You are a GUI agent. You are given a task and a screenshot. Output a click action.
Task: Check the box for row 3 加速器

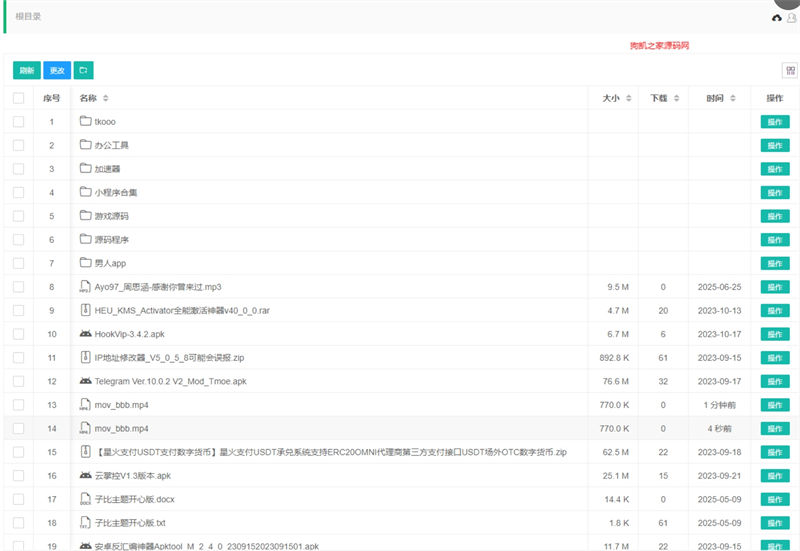[18, 169]
